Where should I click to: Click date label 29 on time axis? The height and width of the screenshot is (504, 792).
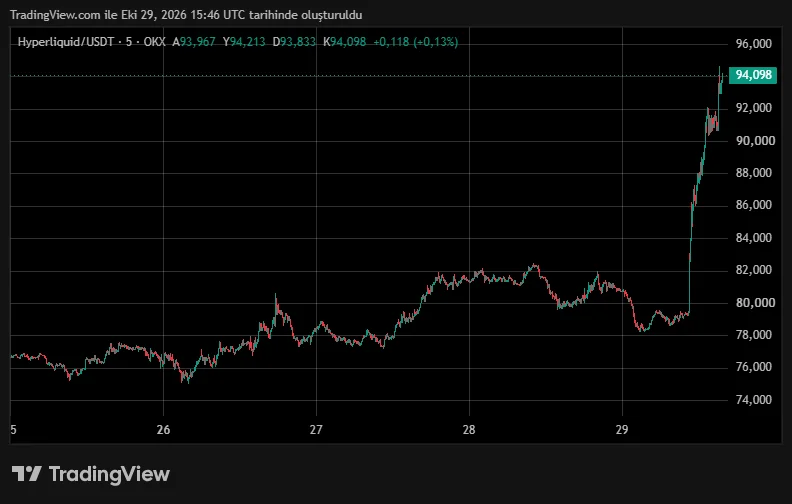coord(622,430)
